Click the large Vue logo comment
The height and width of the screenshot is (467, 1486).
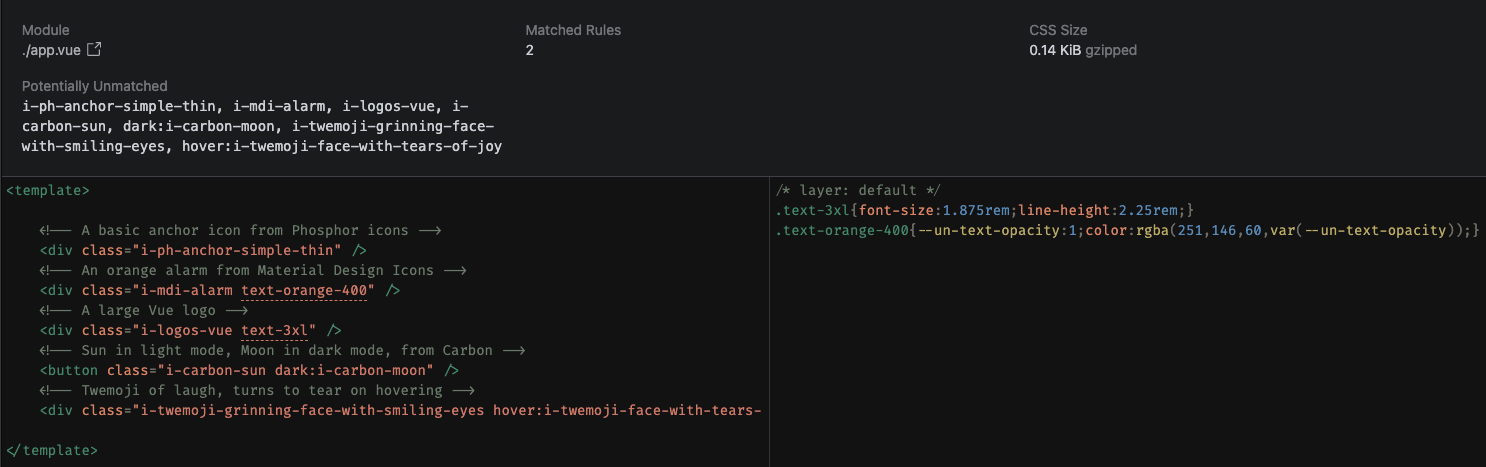coord(144,310)
